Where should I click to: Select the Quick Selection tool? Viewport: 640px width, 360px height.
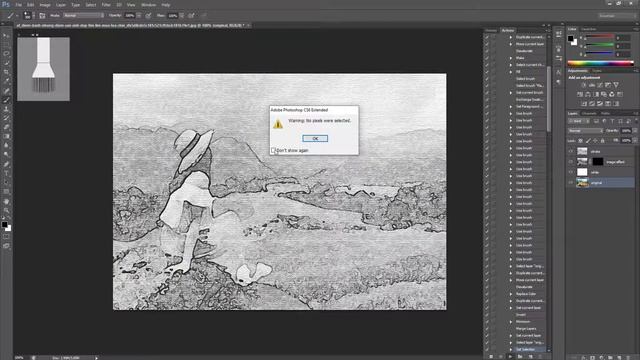coord(6,62)
